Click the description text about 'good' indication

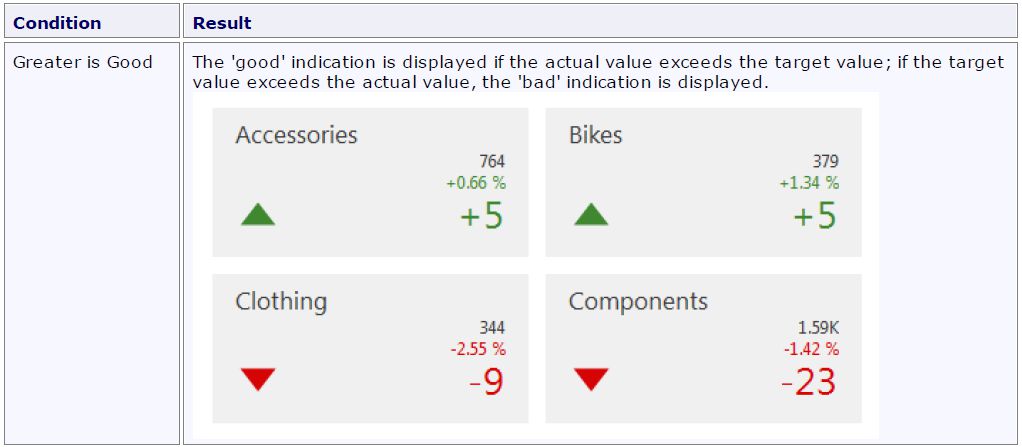click(x=597, y=72)
